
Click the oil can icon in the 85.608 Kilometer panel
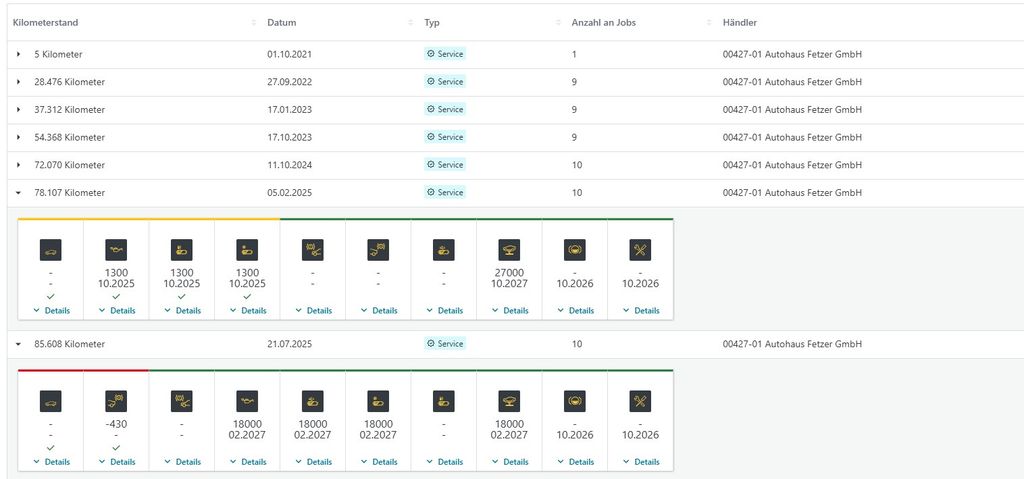[x=247, y=401]
